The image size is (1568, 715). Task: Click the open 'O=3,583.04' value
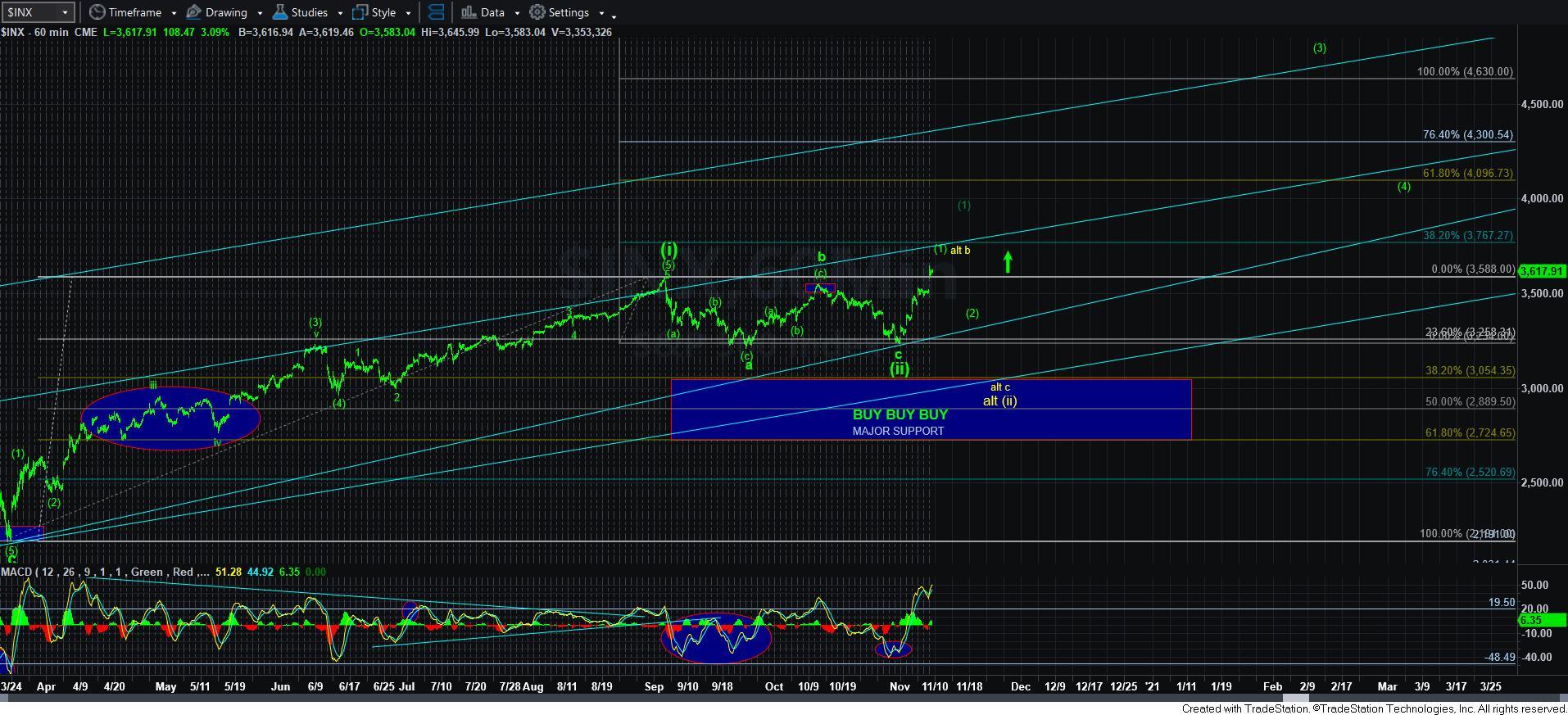(x=387, y=32)
